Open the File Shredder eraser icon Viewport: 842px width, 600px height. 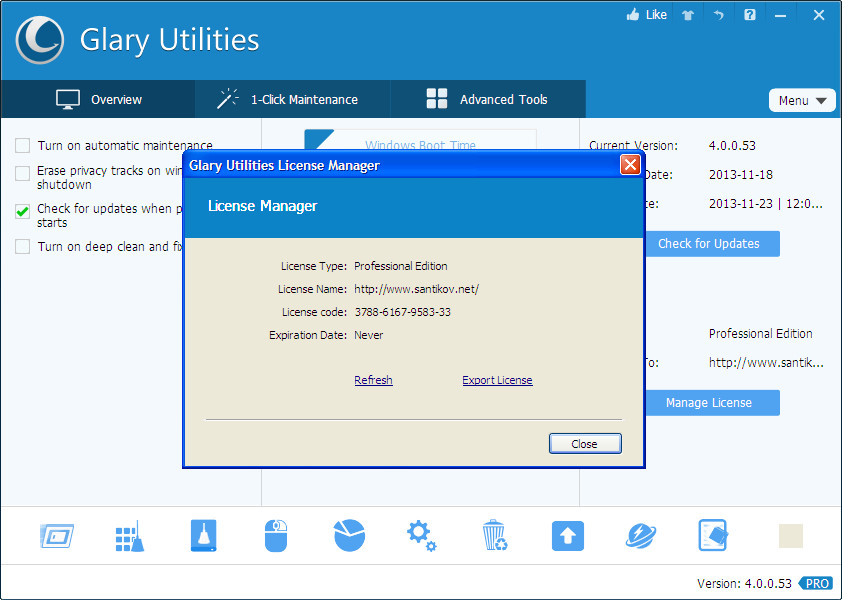point(713,535)
